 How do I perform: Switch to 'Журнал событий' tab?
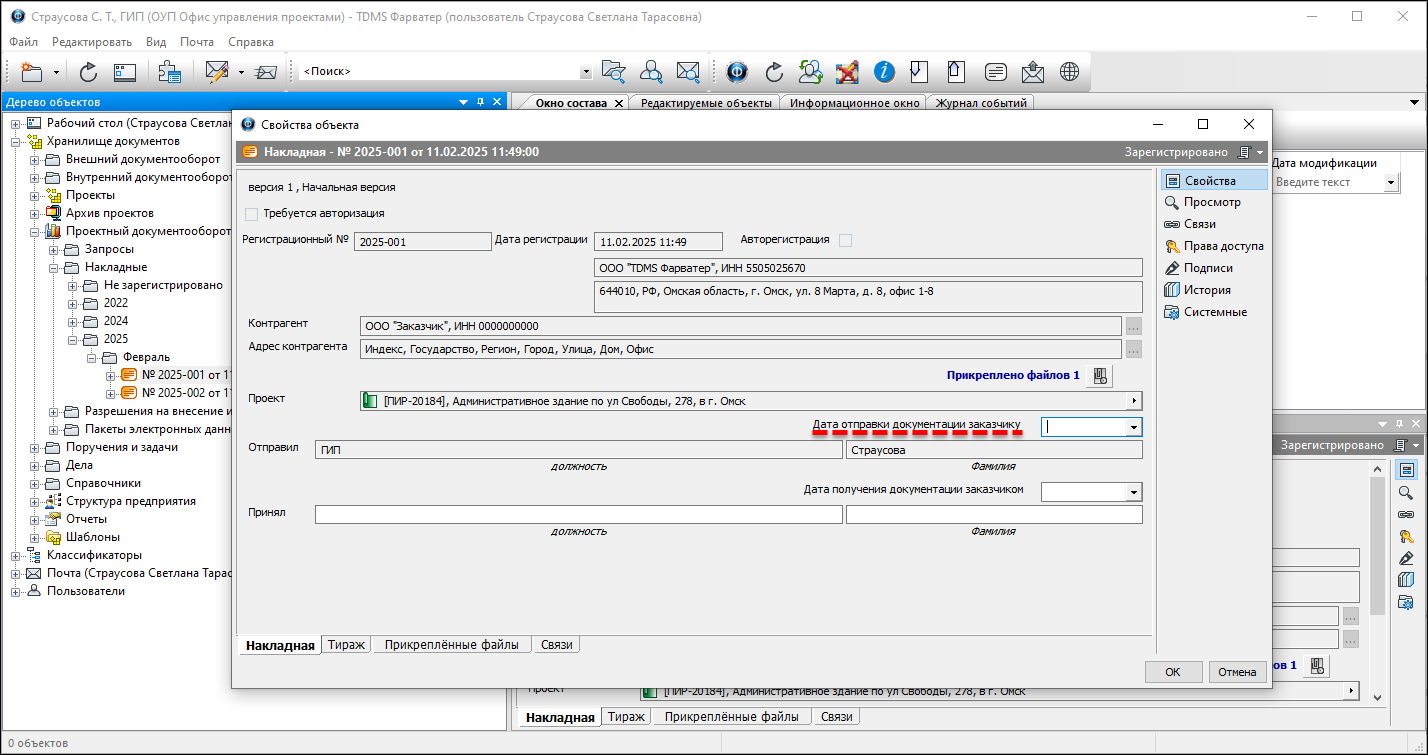click(x=981, y=103)
